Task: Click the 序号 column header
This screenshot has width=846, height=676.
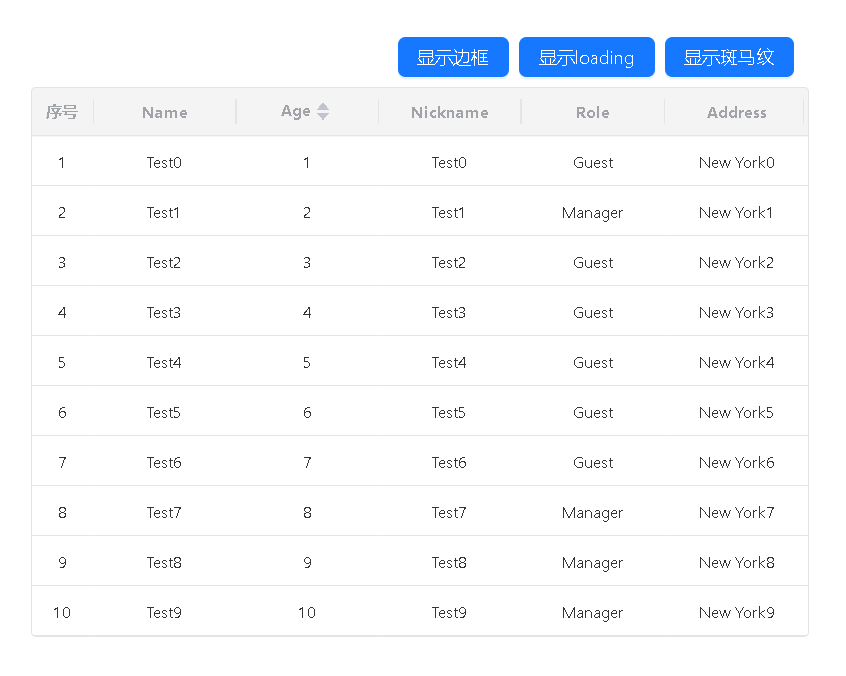Action: [x=62, y=112]
